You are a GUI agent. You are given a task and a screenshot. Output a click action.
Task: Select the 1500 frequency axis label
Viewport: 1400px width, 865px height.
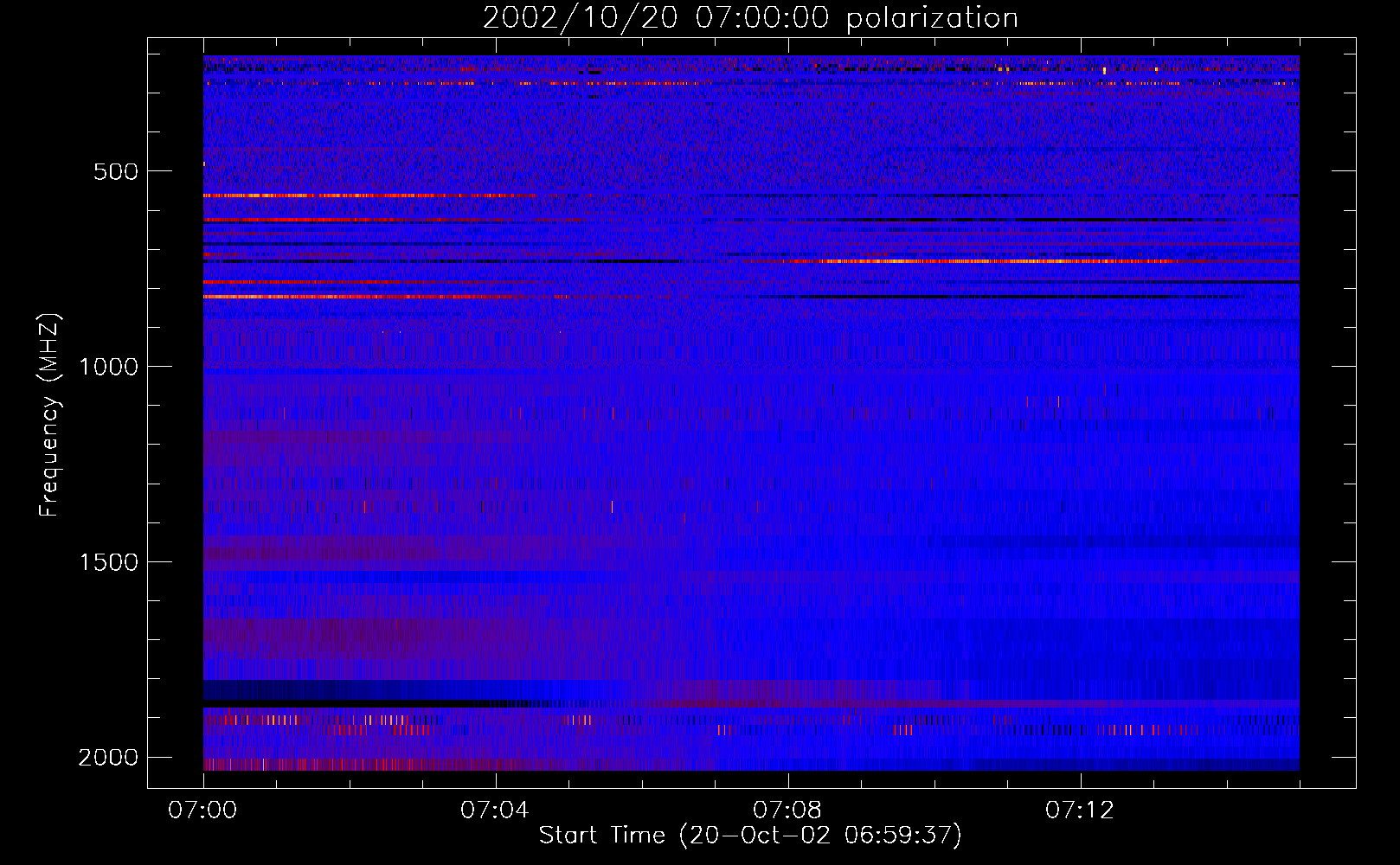pos(107,562)
